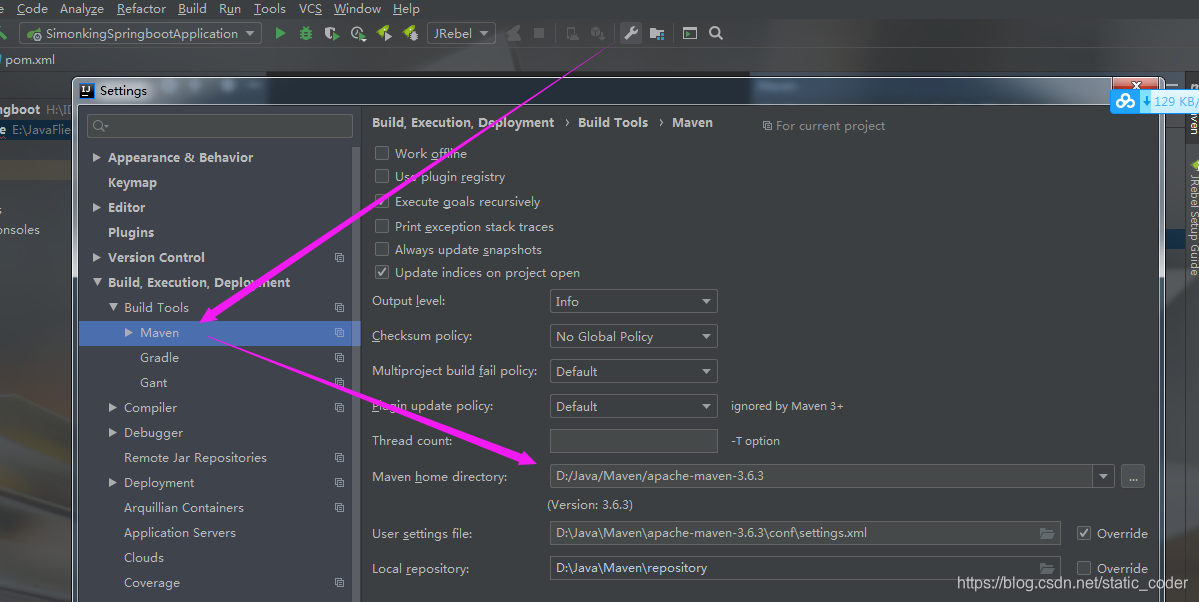1199x602 pixels.
Task: Collapse the Build Tools node
Action: click(x=113, y=308)
